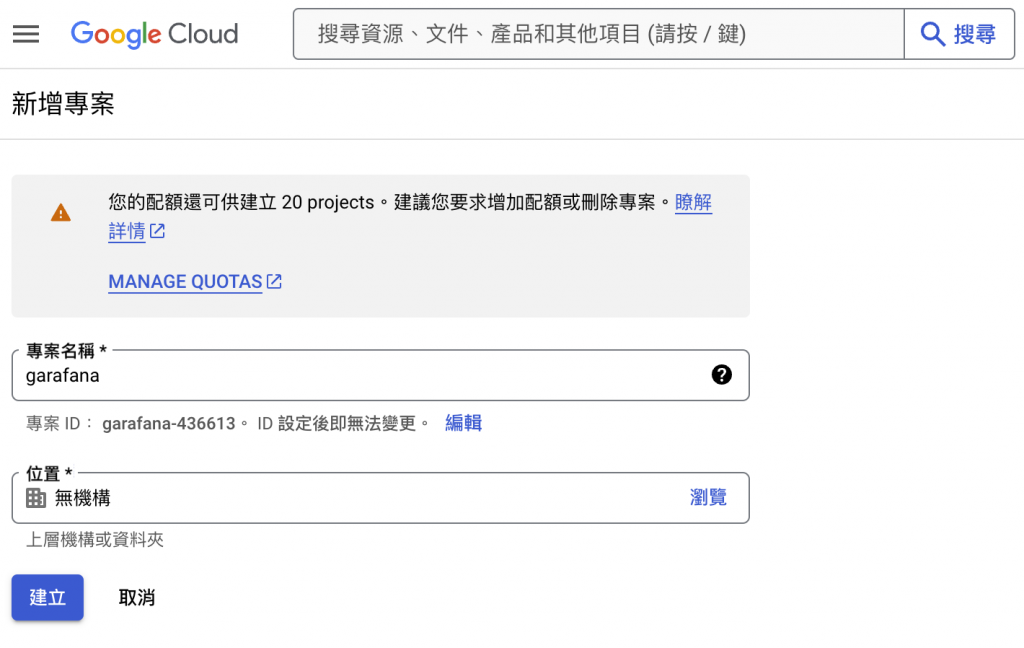Click the 專案名稱 field containing garafana
Screen dimensions: 1024x648
tap(380, 376)
